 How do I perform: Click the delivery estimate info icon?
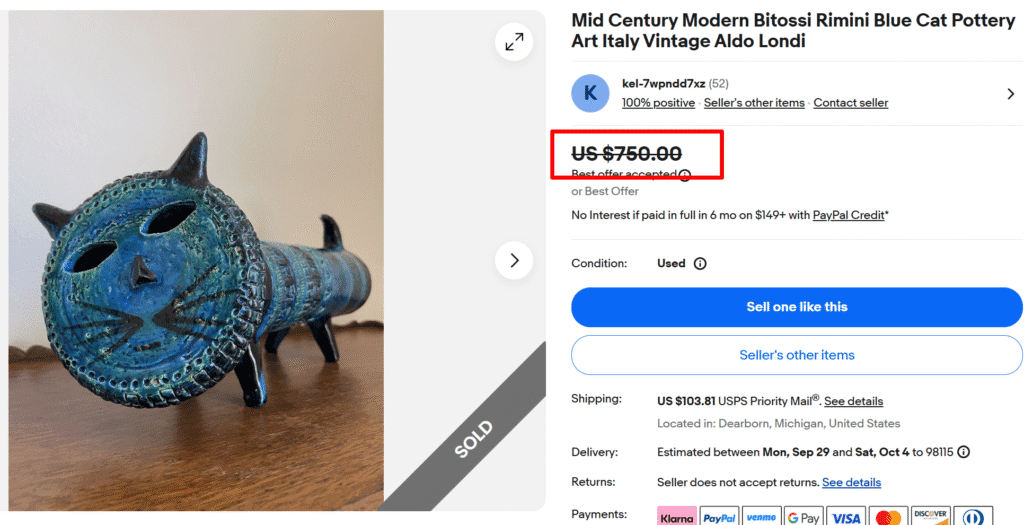coord(963,452)
